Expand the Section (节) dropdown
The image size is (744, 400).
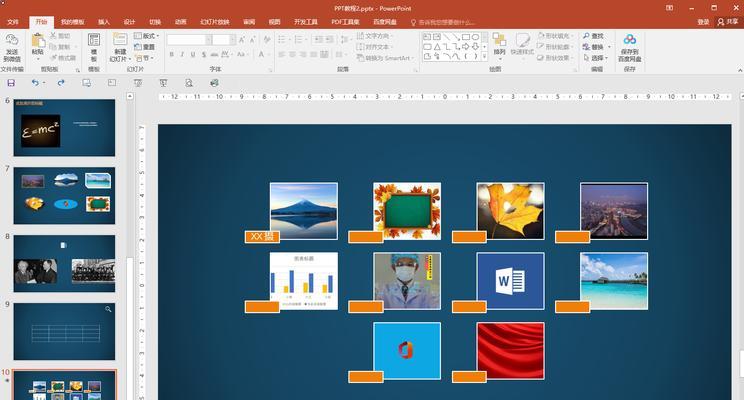point(144,58)
